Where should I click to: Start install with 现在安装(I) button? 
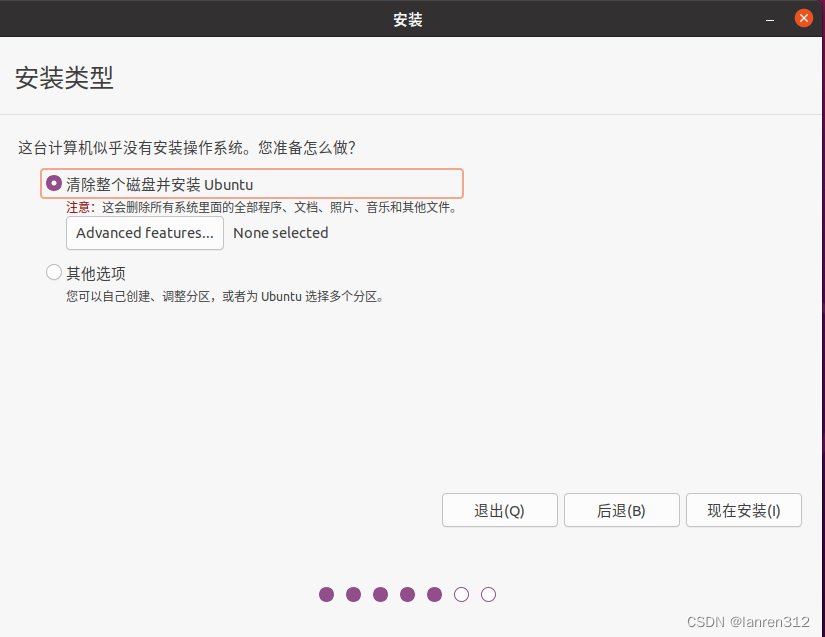pyautogui.click(x=743, y=510)
